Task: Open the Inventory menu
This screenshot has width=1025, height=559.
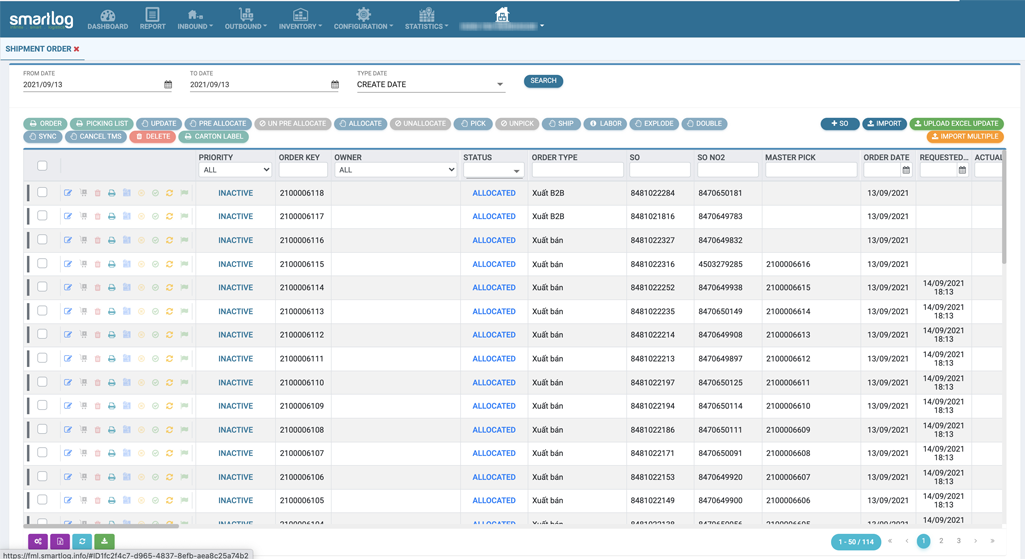Action: pos(300,19)
